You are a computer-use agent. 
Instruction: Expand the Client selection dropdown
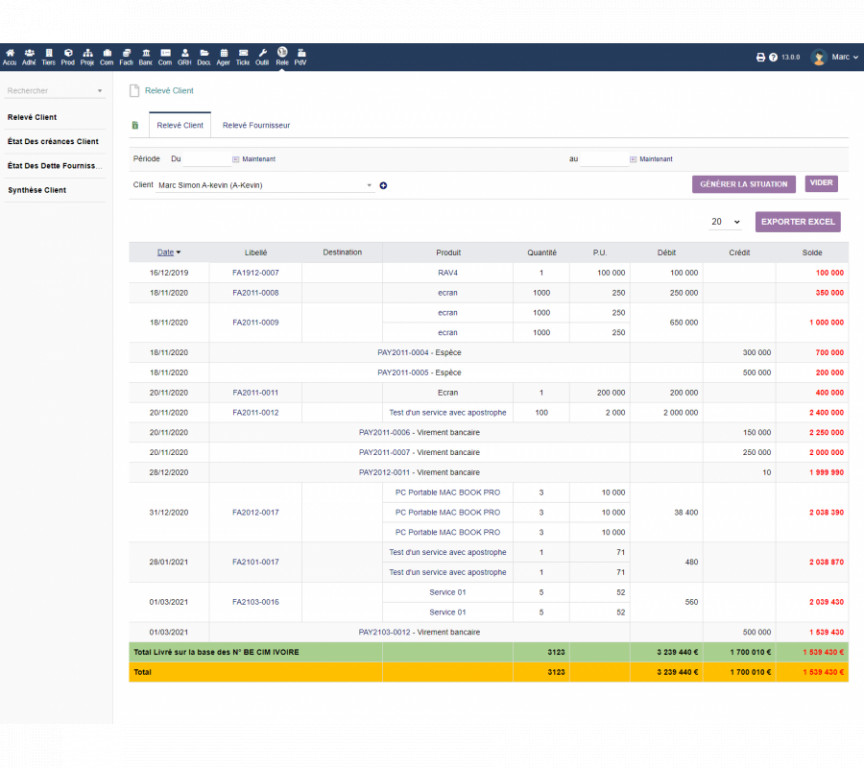[x=369, y=185]
